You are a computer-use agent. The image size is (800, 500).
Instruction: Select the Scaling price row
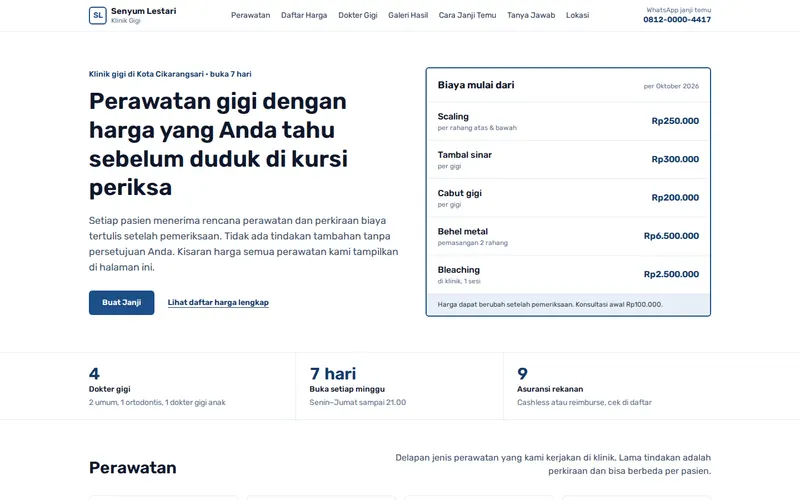568,121
